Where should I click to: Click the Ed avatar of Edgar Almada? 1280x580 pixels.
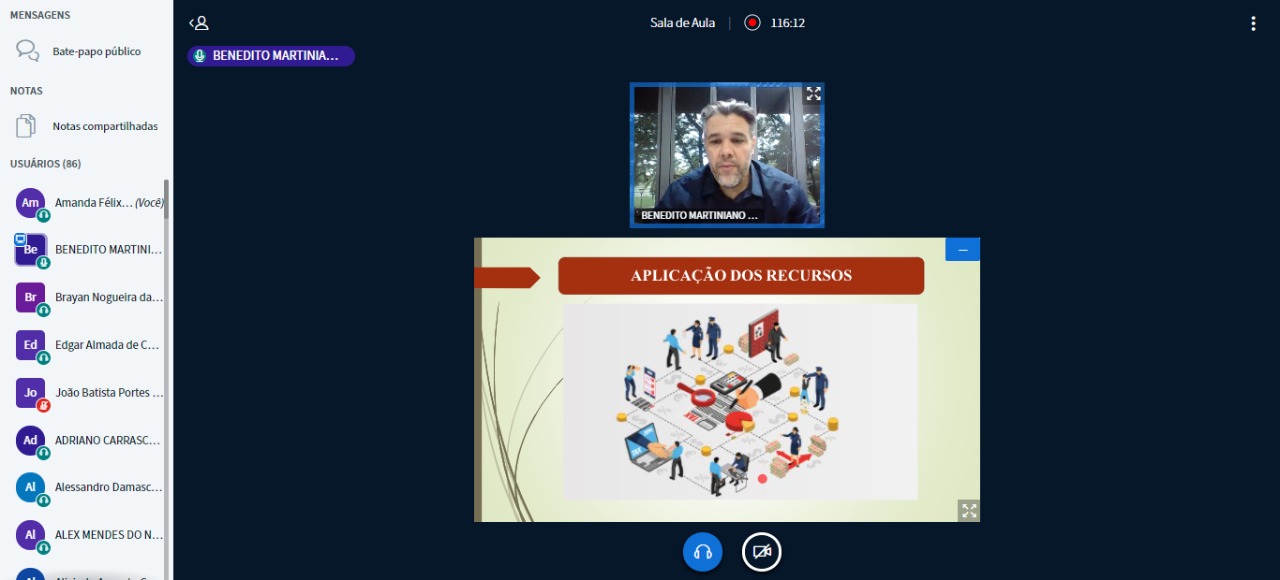coord(31,345)
